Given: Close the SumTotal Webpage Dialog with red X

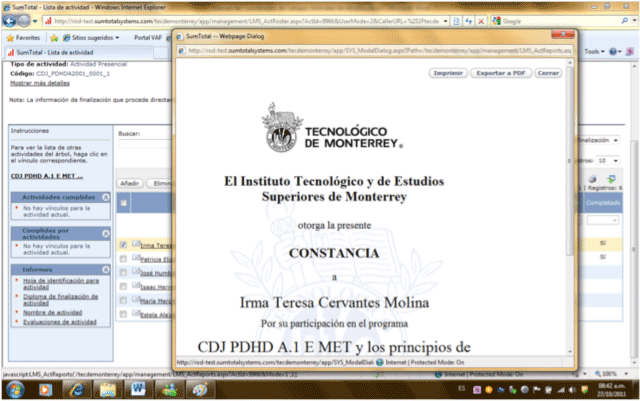Looking at the screenshot, I should [x=563, y=35].
